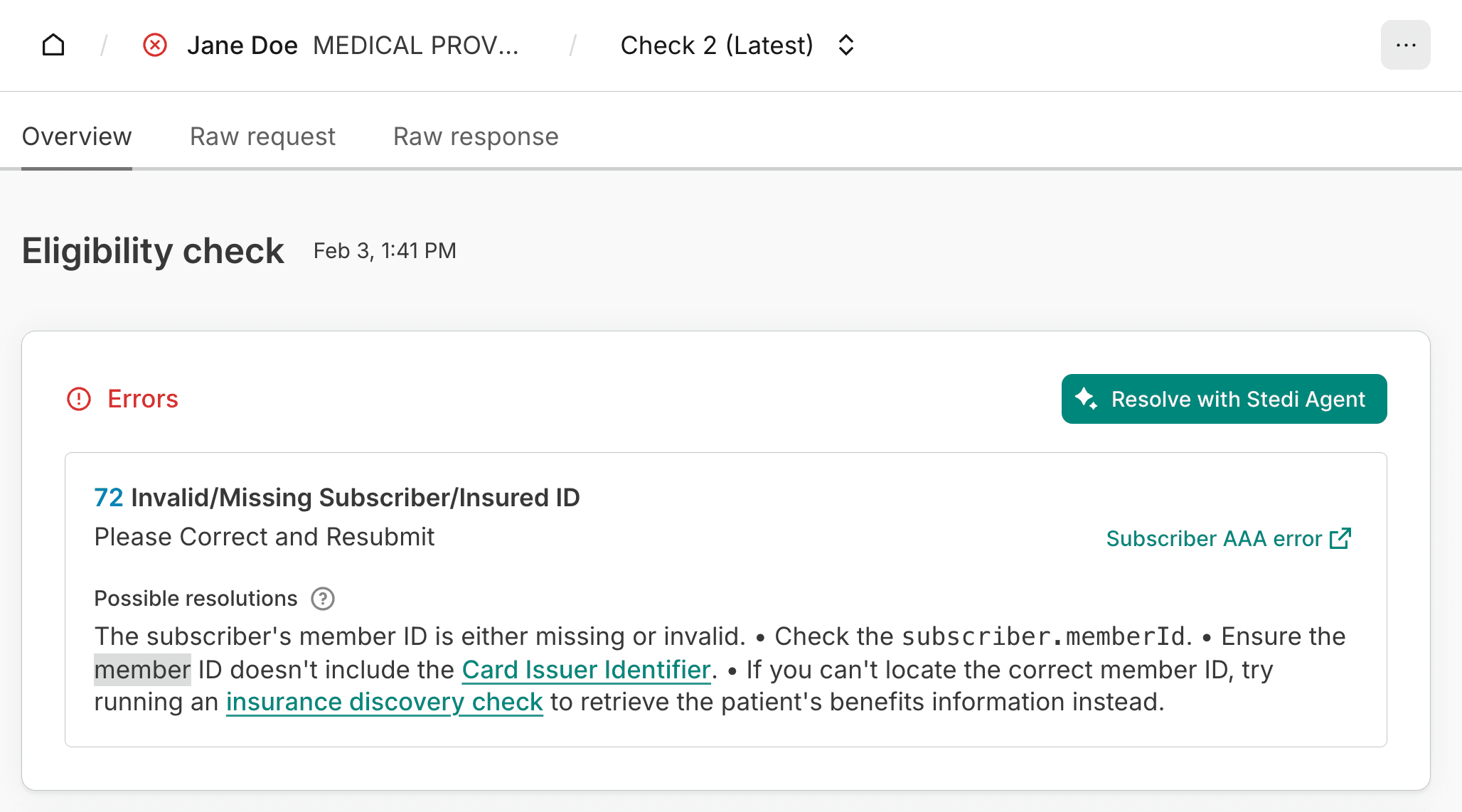Switch to the Raw response tab
This screenshot has width=1462, height=812.
point(476,137)
